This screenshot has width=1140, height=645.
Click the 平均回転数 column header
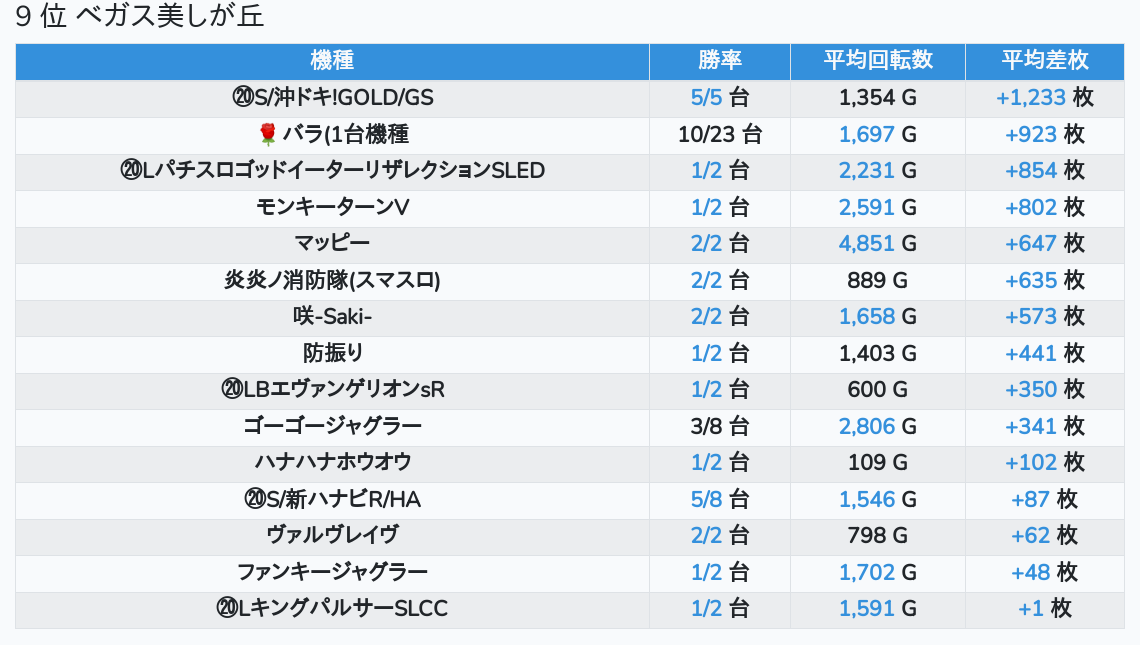(x=877, y=61)
